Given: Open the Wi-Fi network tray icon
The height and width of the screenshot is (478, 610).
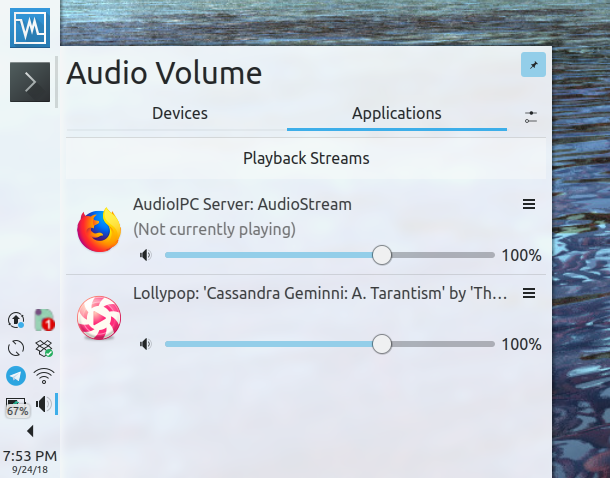Looking at the screenshot, I should click(x=44, y=376).
